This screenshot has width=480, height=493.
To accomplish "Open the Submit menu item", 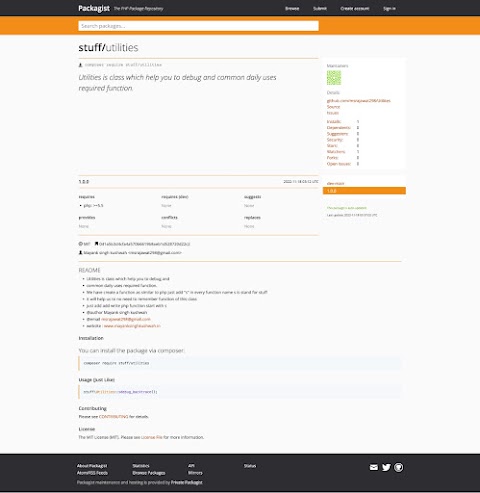I will point(320,8).
